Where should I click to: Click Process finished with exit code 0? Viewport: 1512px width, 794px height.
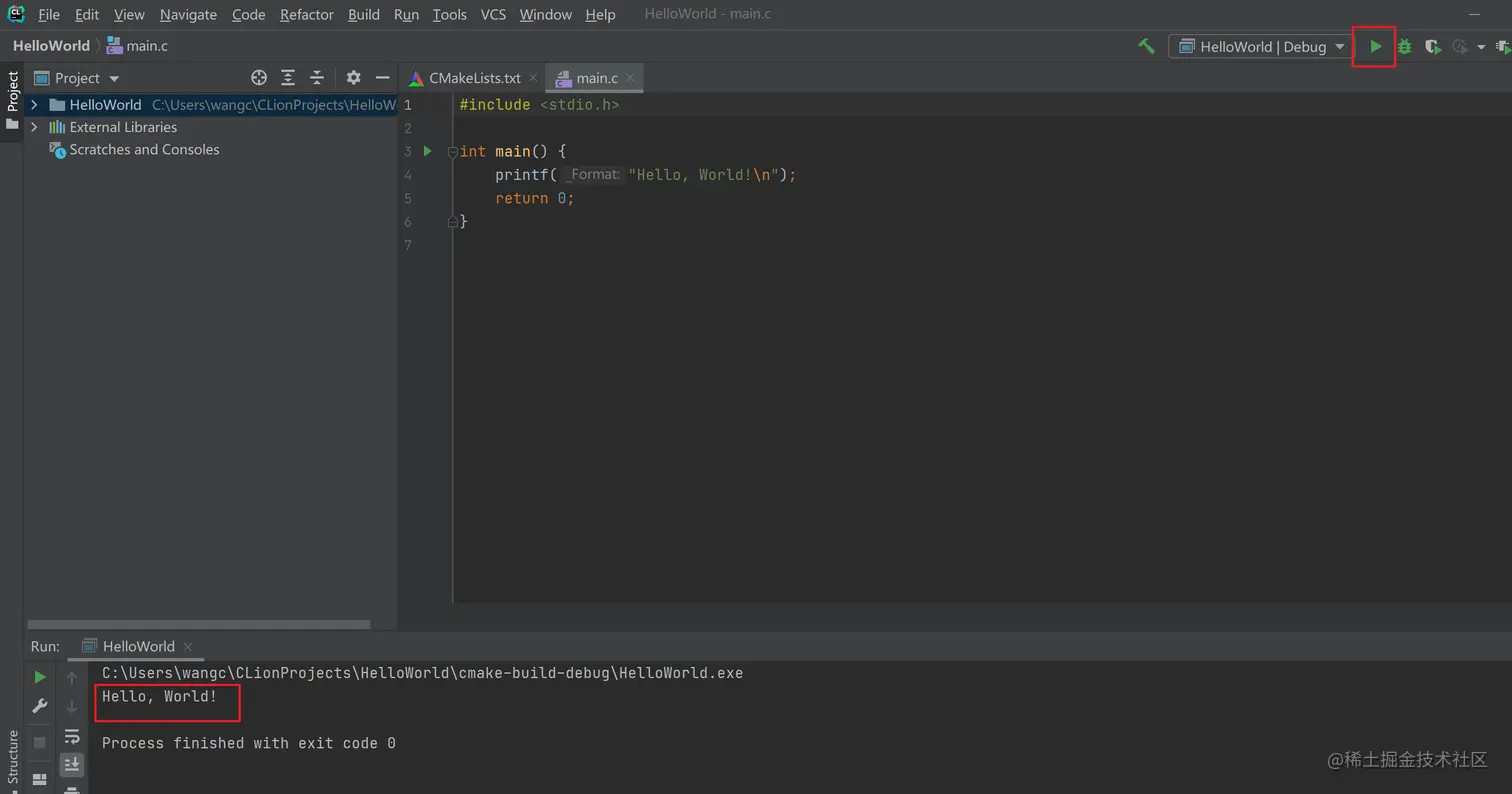click(x=249, y=743)
